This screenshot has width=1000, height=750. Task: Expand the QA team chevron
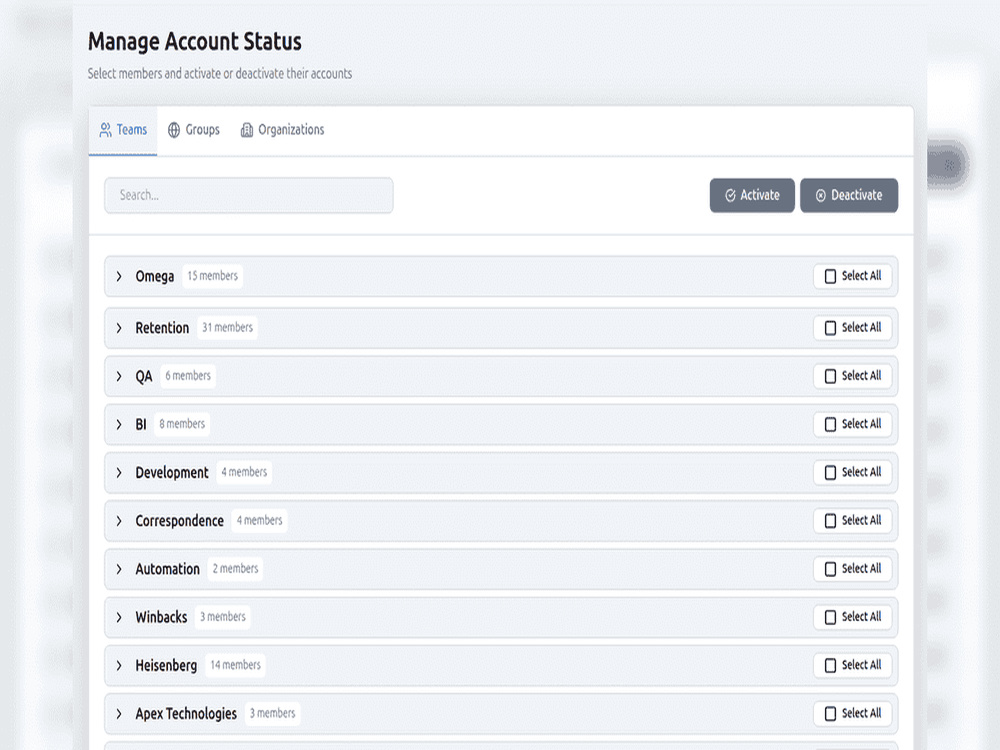119,376
